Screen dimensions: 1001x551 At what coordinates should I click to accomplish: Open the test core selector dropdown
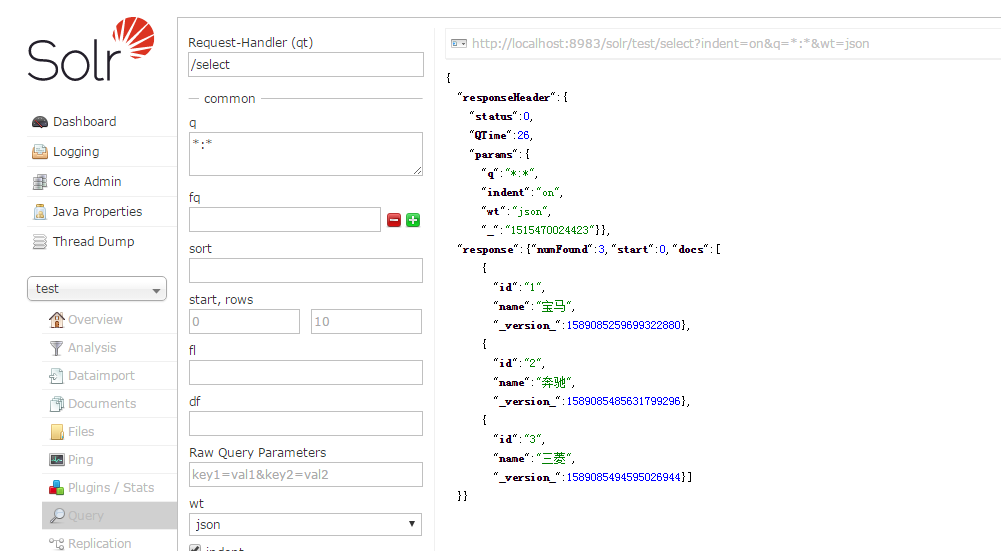[x=97, y=289]
